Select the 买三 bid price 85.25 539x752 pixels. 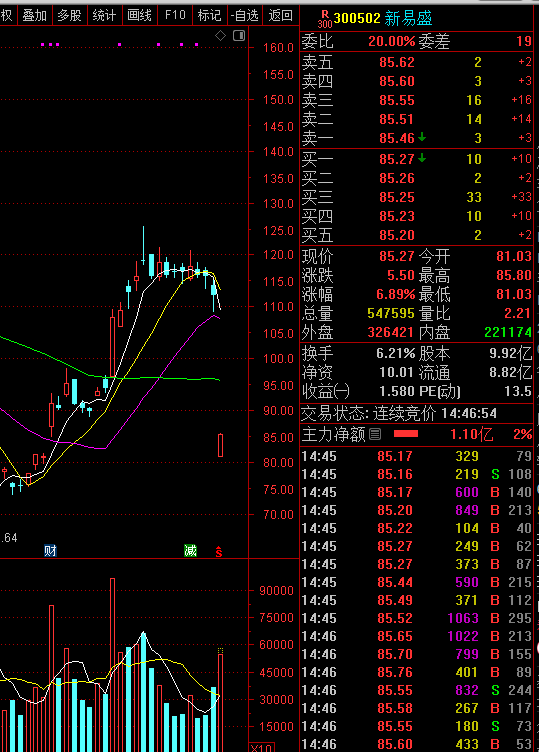(x=397, y=197)
